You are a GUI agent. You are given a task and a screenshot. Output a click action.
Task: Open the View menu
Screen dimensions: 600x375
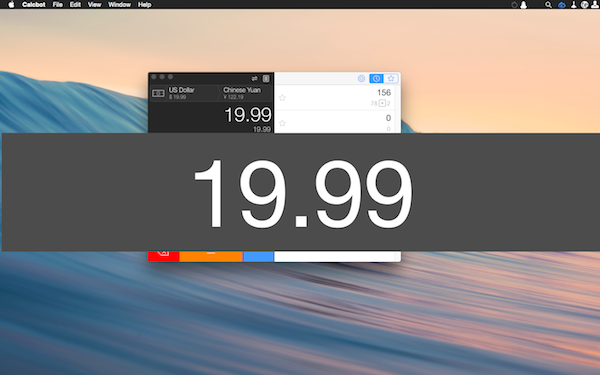click(x=94, y=5)
